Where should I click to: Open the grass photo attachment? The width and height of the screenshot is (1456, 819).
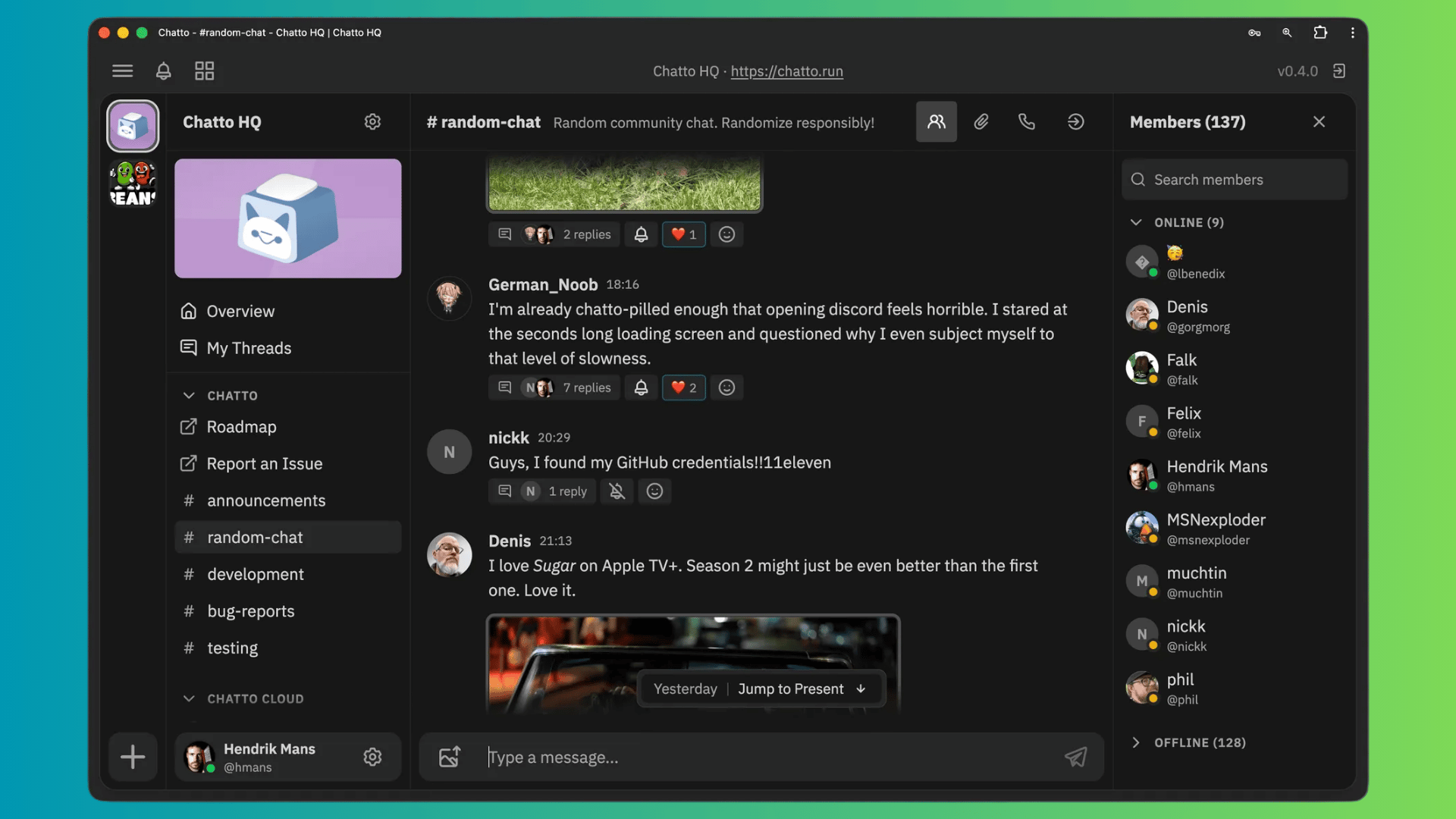tap(624, 183)
